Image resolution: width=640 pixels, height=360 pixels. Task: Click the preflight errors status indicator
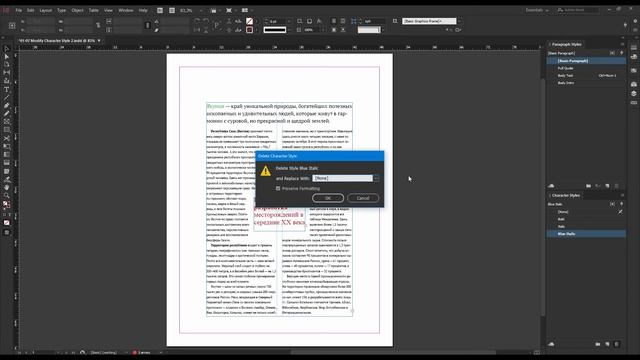[142, 353]
